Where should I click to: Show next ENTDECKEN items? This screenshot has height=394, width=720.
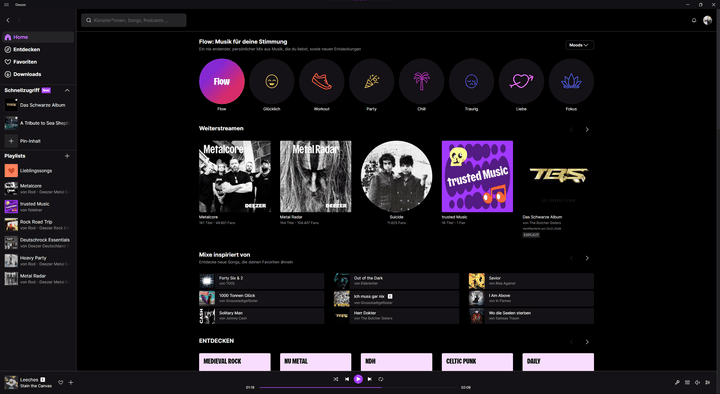[x=587, y=342]
